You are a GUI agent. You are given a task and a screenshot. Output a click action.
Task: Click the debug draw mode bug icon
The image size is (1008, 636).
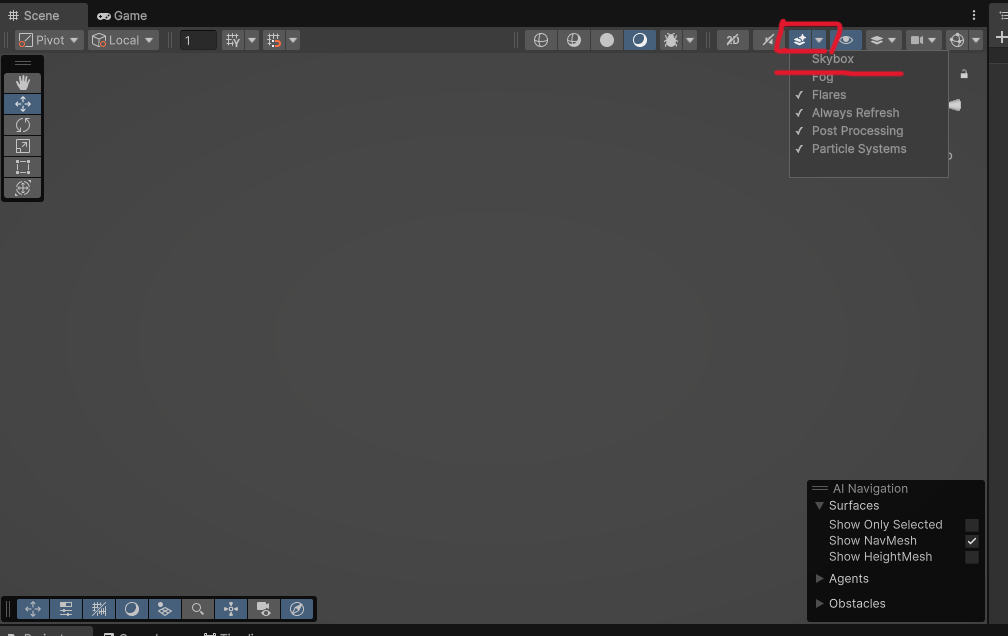click(671, 40)
